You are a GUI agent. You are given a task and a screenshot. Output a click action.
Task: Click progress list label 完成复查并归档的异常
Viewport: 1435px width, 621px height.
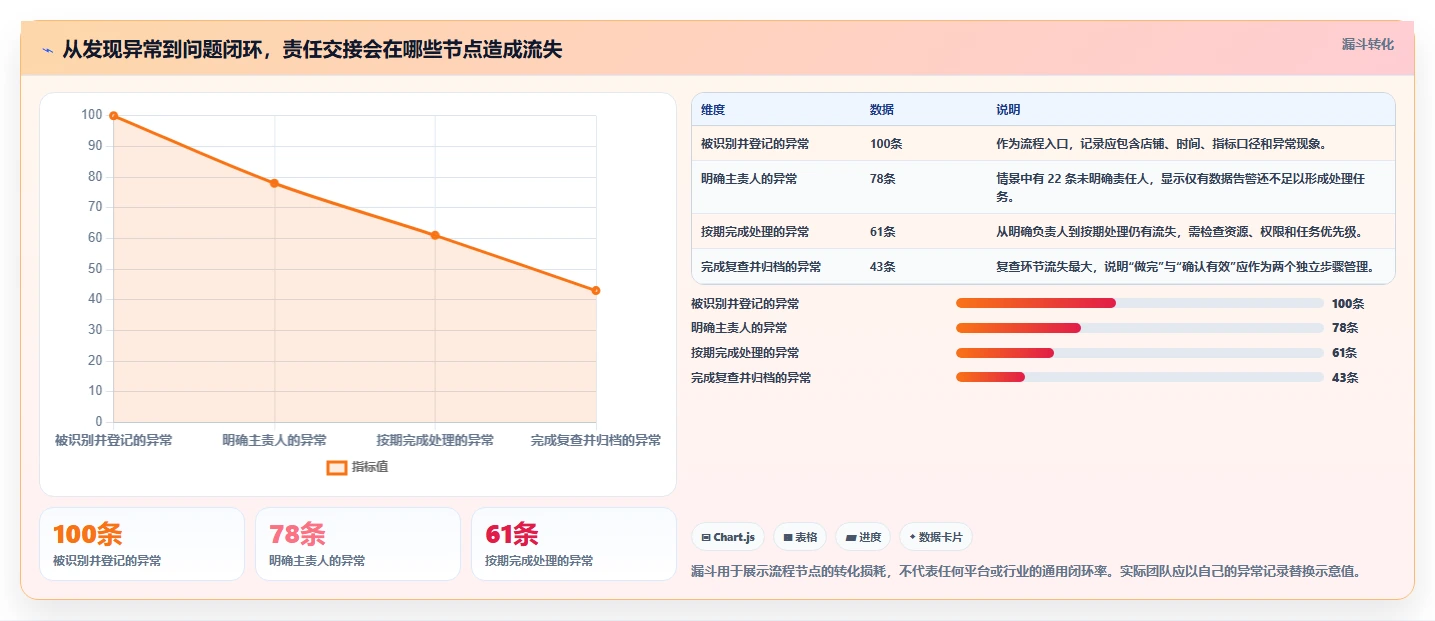click(x=751, y=378)
